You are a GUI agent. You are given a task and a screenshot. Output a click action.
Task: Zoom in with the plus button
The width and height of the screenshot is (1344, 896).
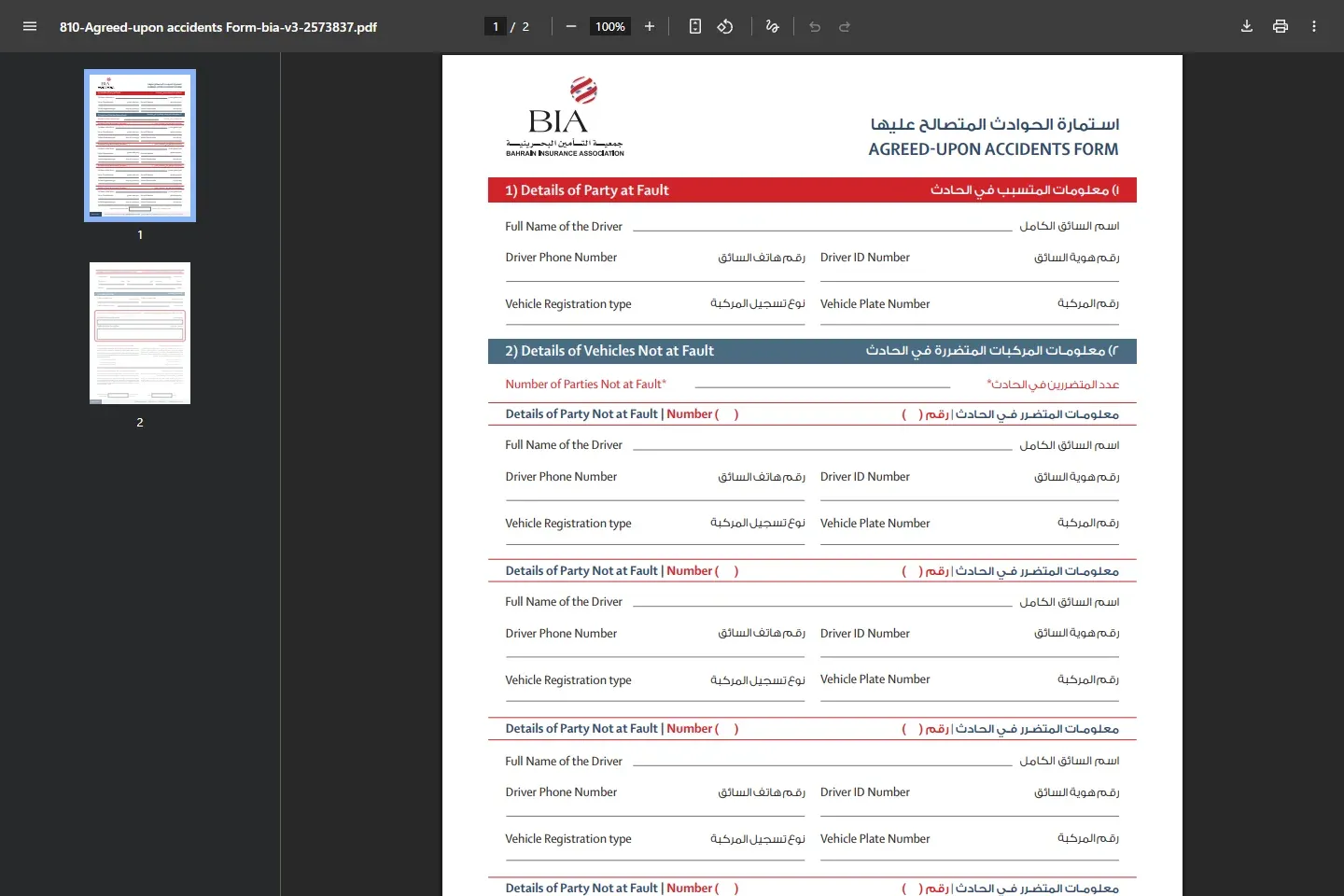pyautogui.click(x=650, y=26)
